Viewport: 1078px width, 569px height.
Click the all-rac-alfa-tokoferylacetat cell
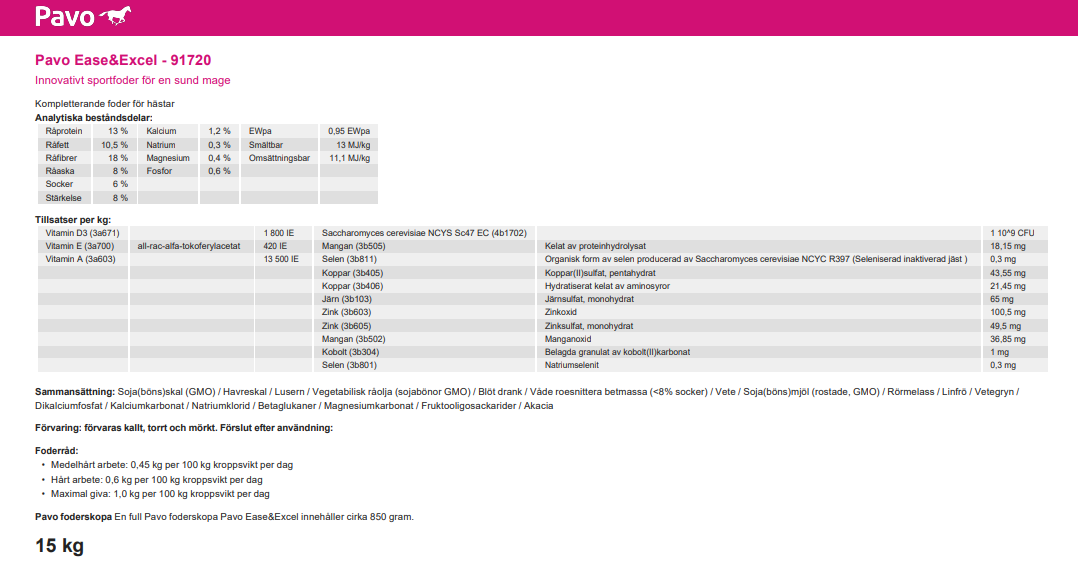[x=189, y=246]
